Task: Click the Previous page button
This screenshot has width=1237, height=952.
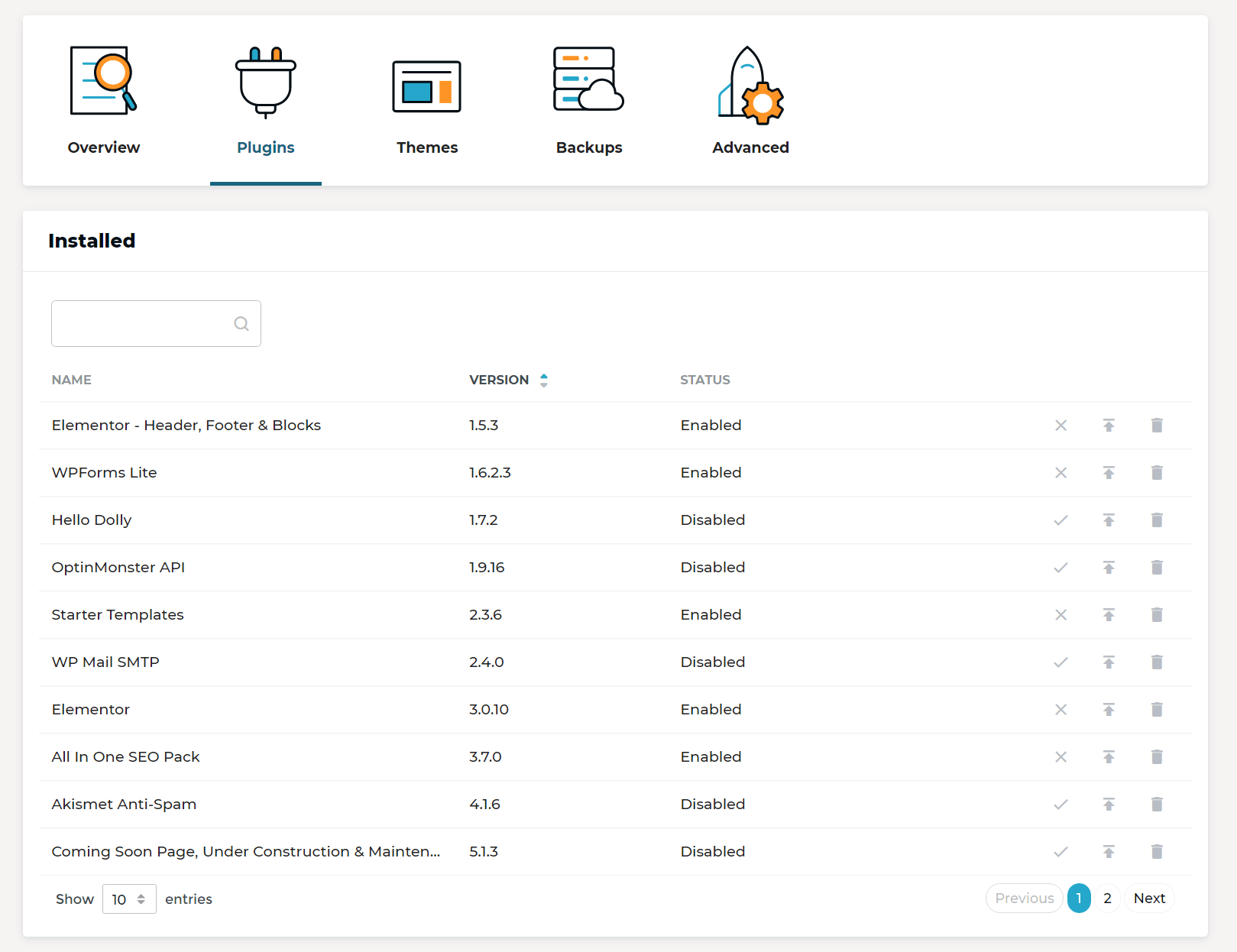Action: coord(1024,899)
